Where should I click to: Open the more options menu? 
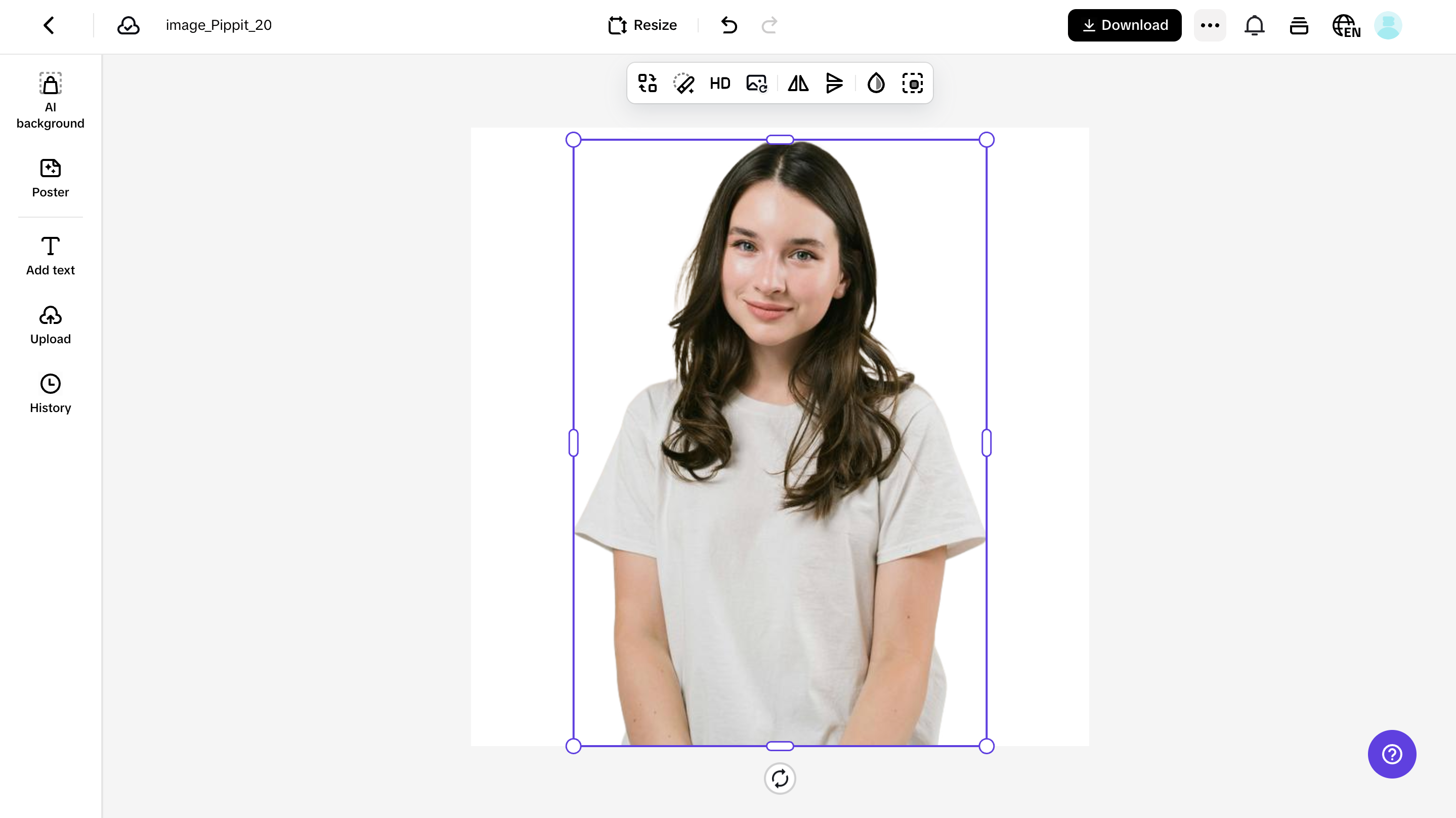coord(1209,25)
